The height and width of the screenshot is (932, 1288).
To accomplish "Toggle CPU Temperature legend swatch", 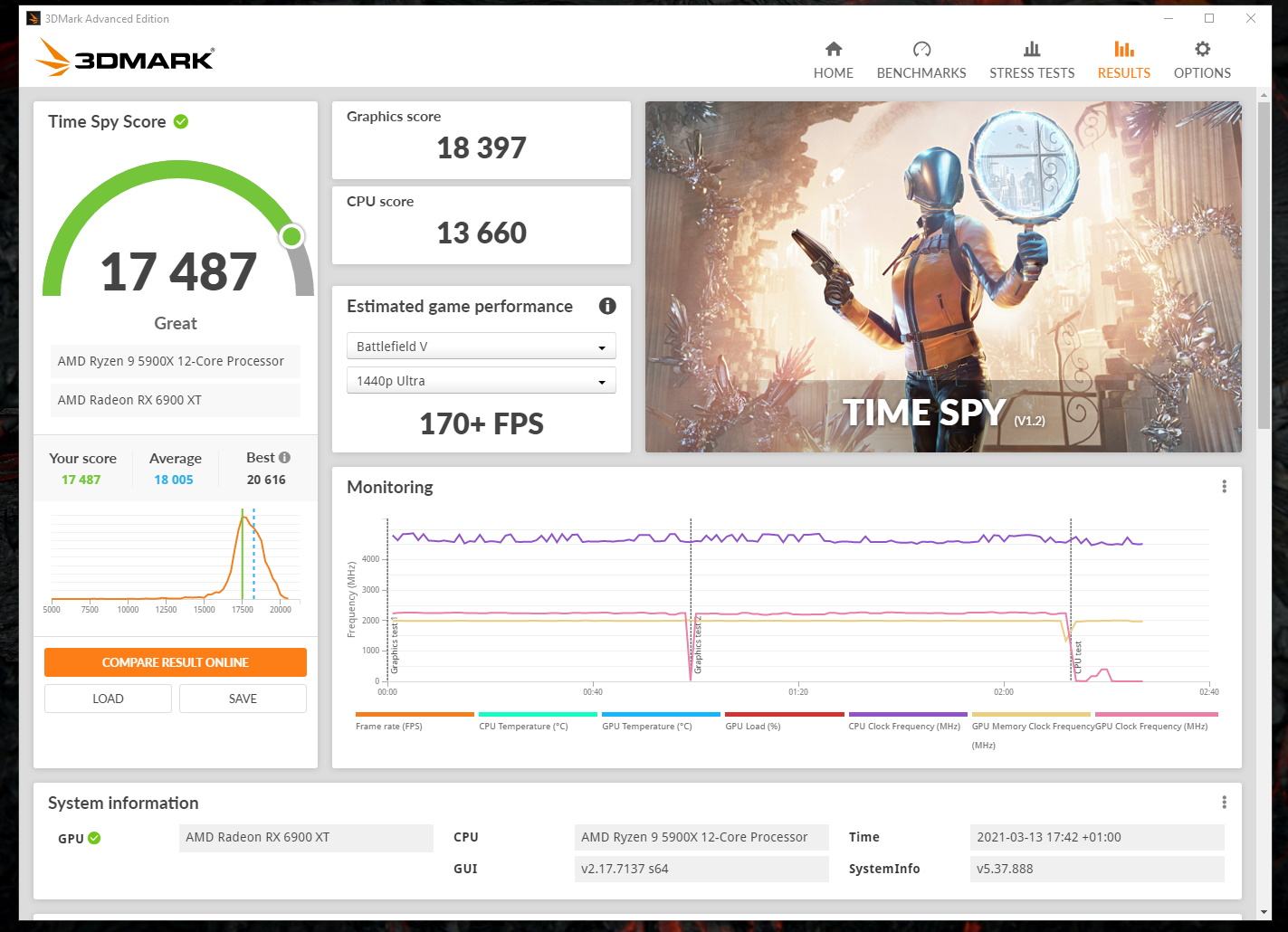I will coord(538,714).
